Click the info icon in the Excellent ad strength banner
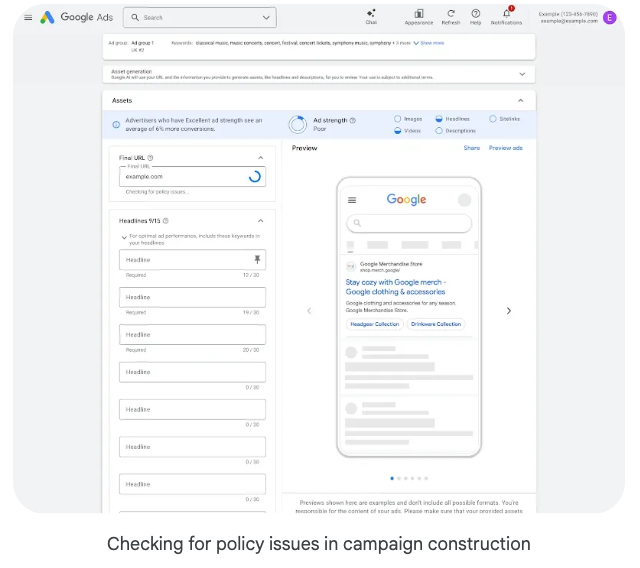640x568 pixels. pyautogui.click(x=116, y=124)
